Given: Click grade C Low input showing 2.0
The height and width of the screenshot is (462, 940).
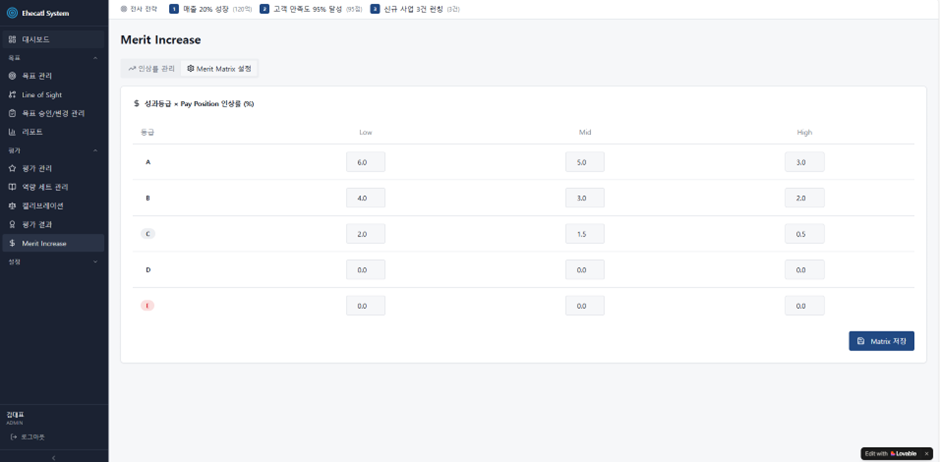Looking at the screenshot, I should (x=366, y=234).
